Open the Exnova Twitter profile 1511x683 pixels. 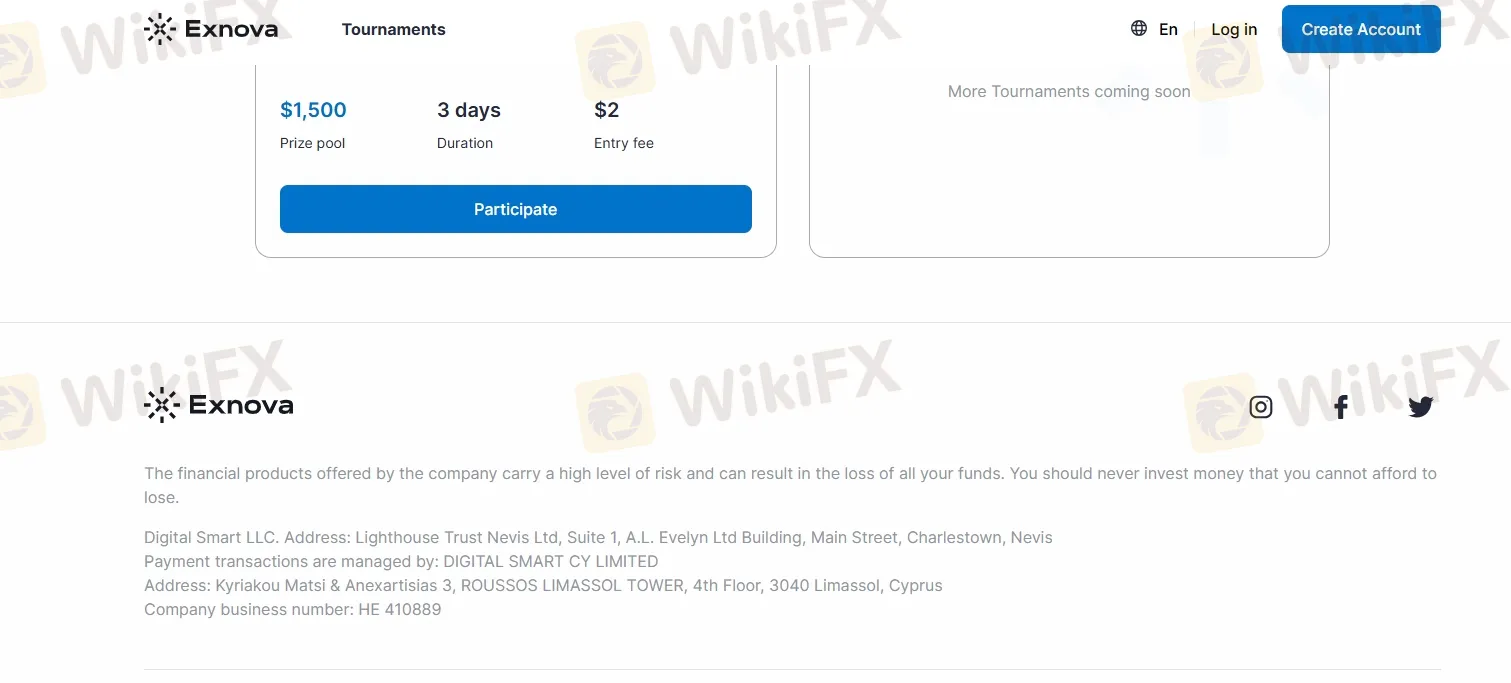(x=1421, y=407)
